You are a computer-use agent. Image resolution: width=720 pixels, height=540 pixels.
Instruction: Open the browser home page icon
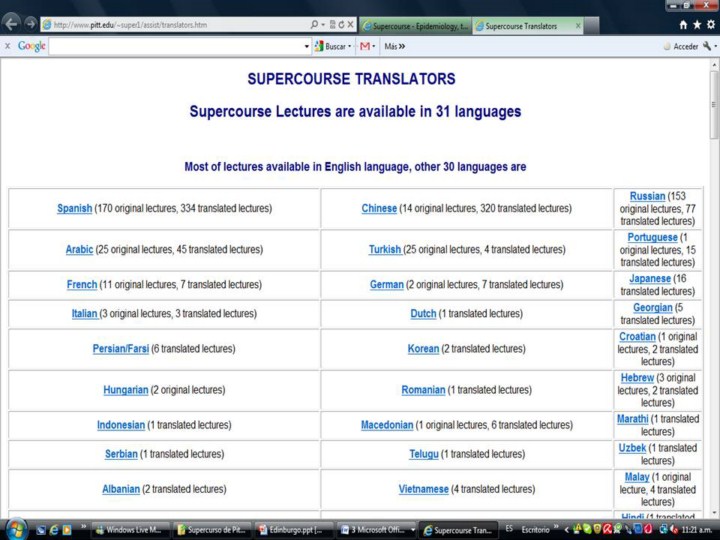click(683, 25)
